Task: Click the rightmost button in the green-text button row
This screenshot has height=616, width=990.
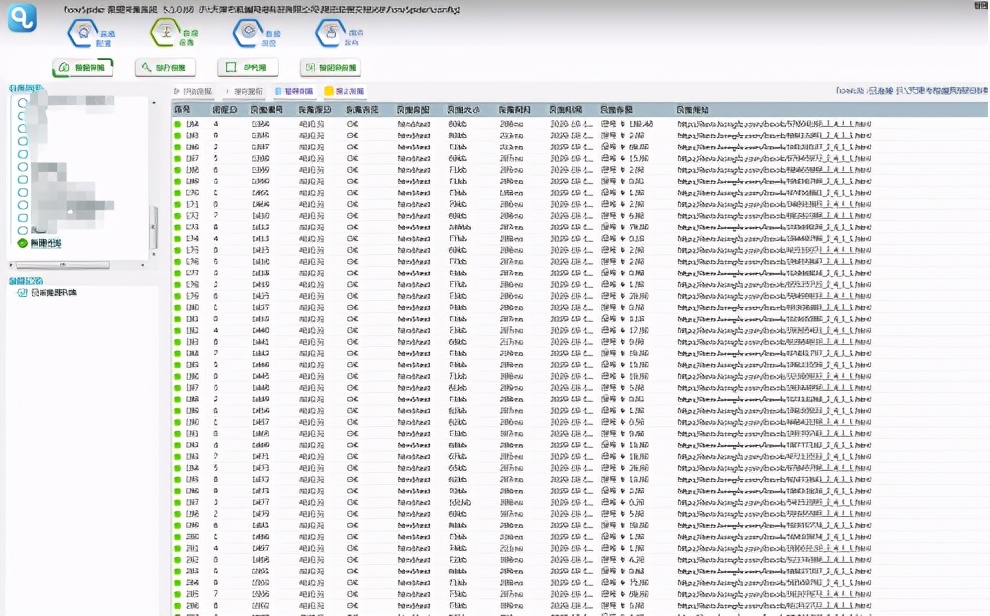Action: click(330, 68)
